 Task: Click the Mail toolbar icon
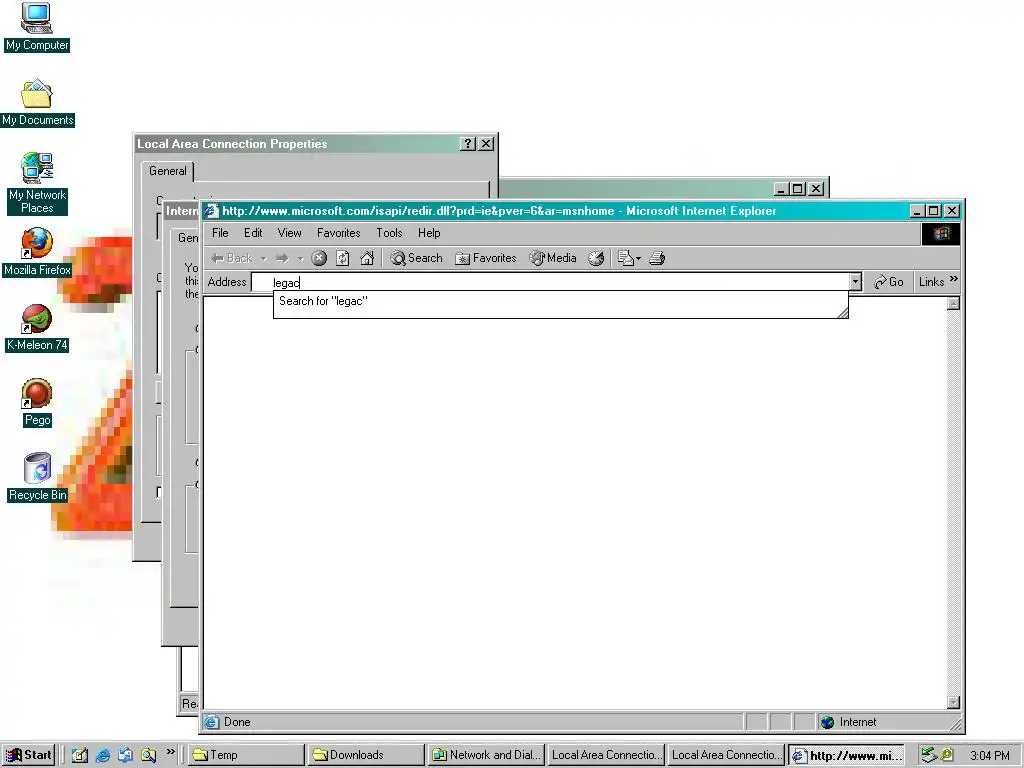click(626, 259)
